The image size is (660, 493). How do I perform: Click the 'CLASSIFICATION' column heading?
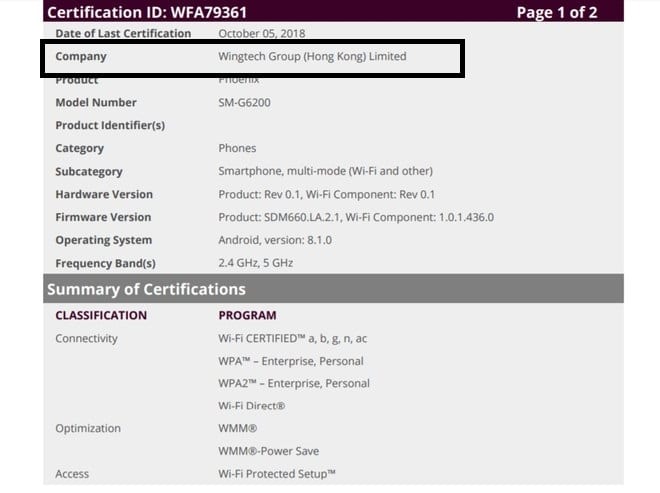pos(101,315)
